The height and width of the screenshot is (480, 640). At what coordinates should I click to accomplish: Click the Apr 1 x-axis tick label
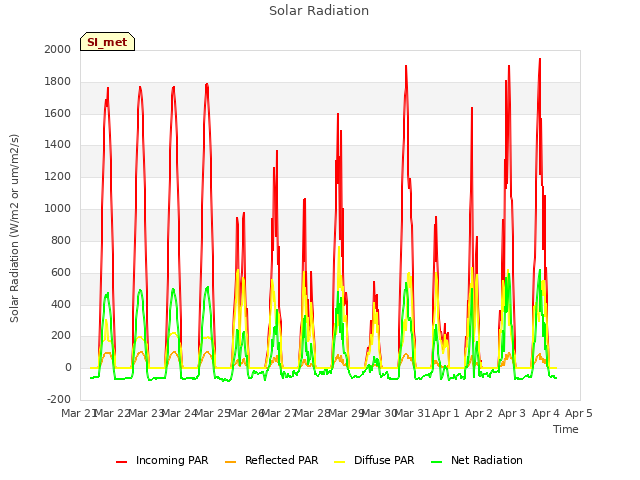[x=446, y=413]
